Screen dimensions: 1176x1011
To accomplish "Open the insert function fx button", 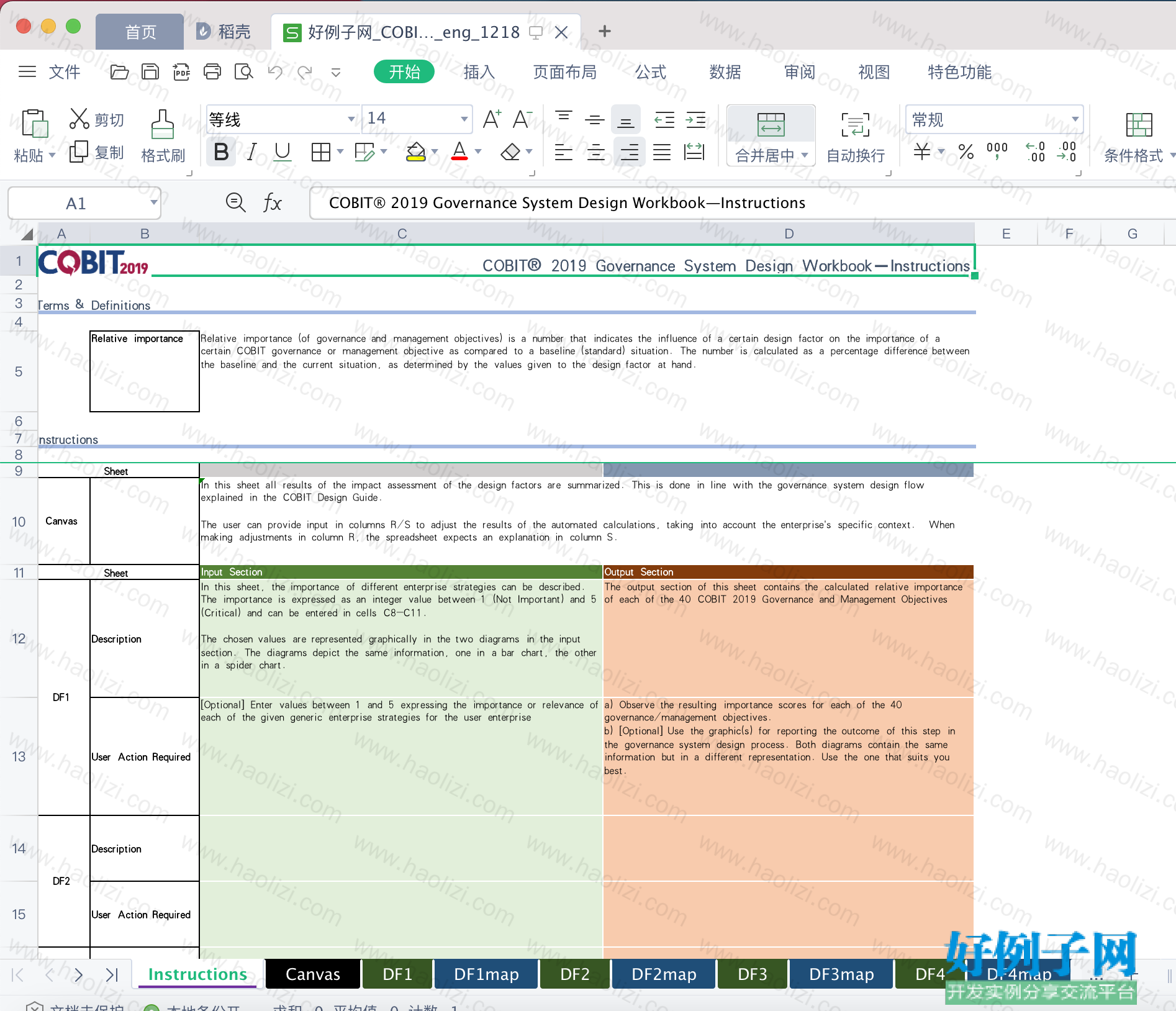I will [272, 202].
